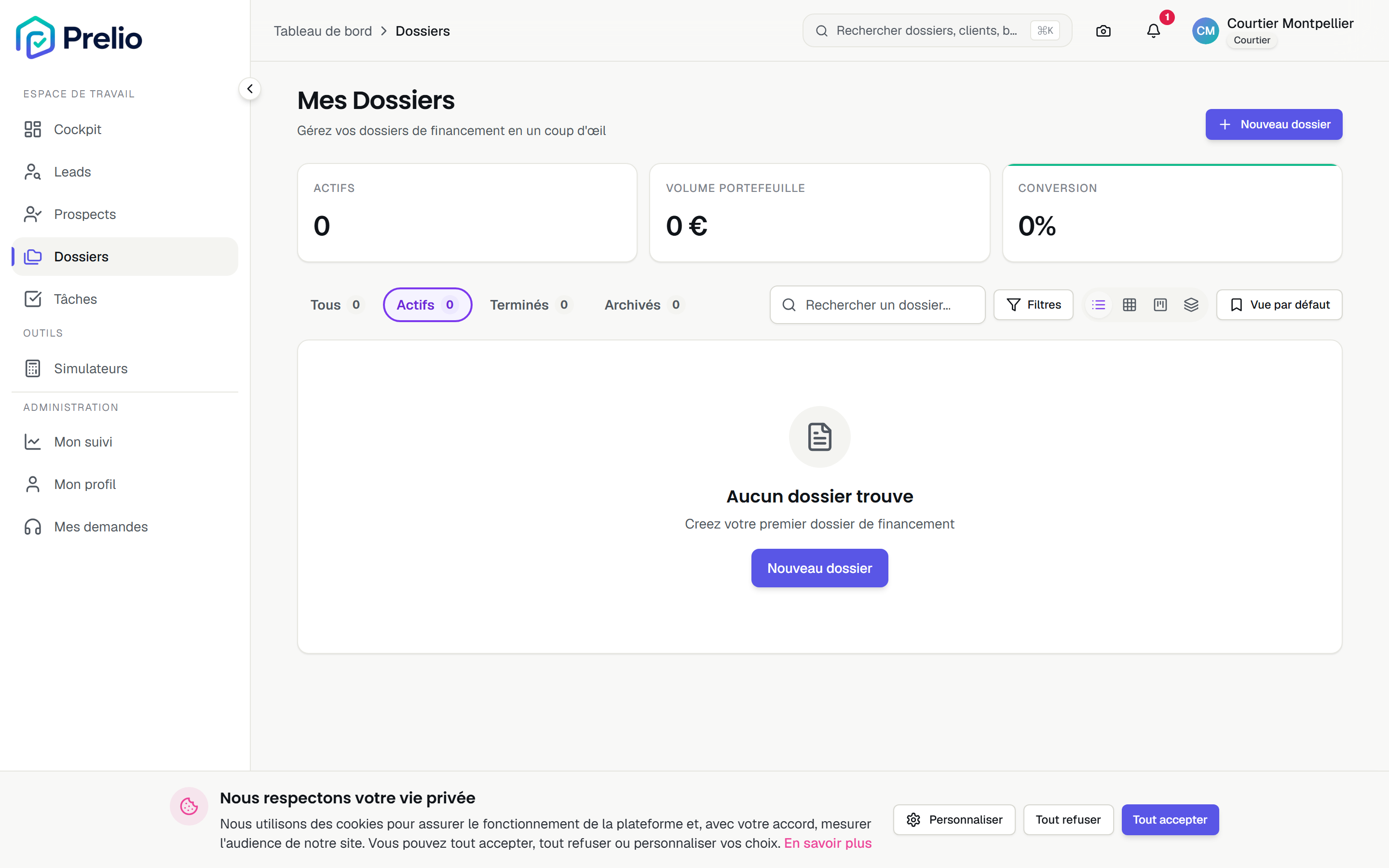Select the Conversion stat card

pyautogui.click(x=1172, y=213)
